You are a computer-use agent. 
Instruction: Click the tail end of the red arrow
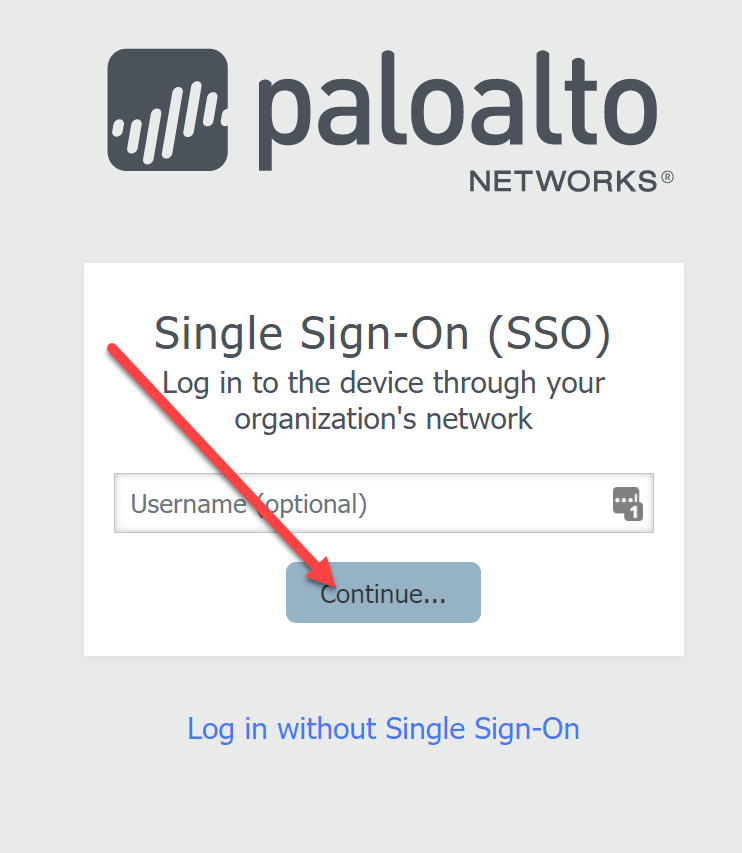pos(113,349)
